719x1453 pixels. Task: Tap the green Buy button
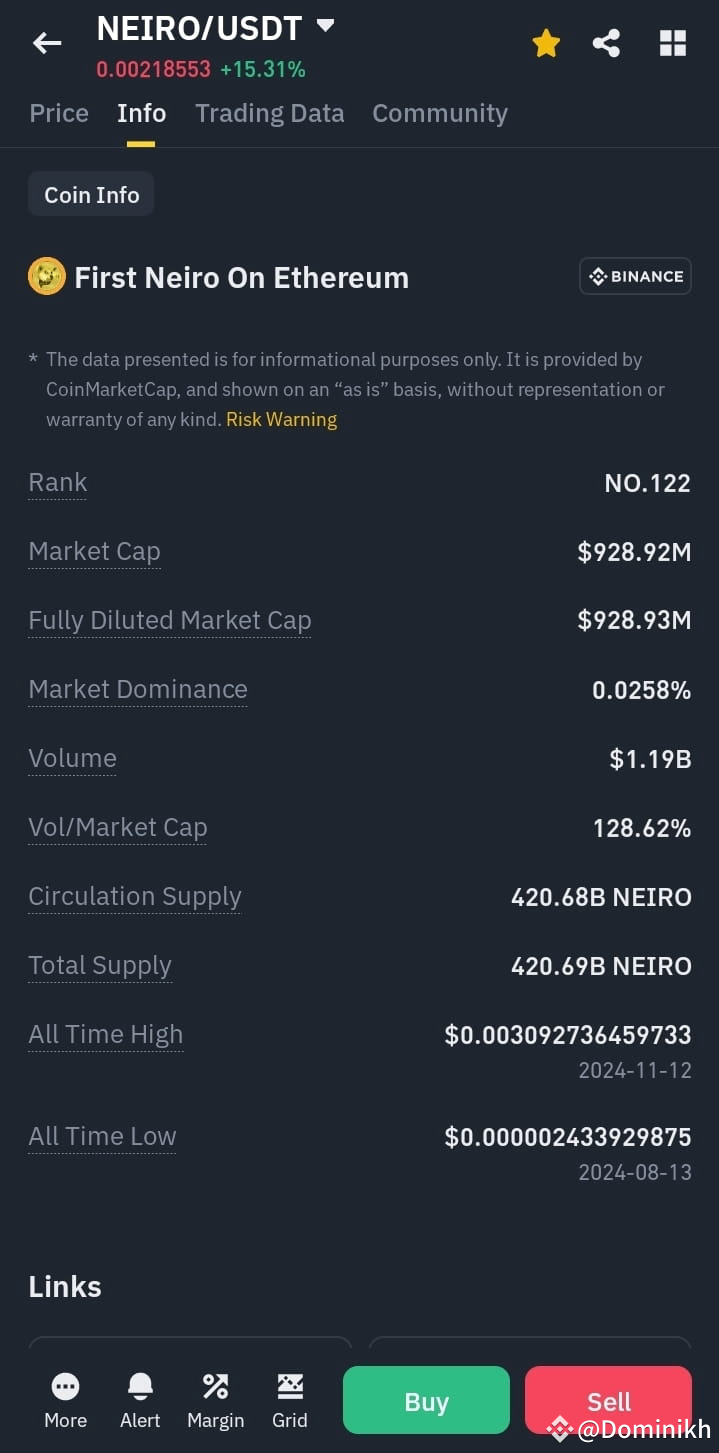426,1401
